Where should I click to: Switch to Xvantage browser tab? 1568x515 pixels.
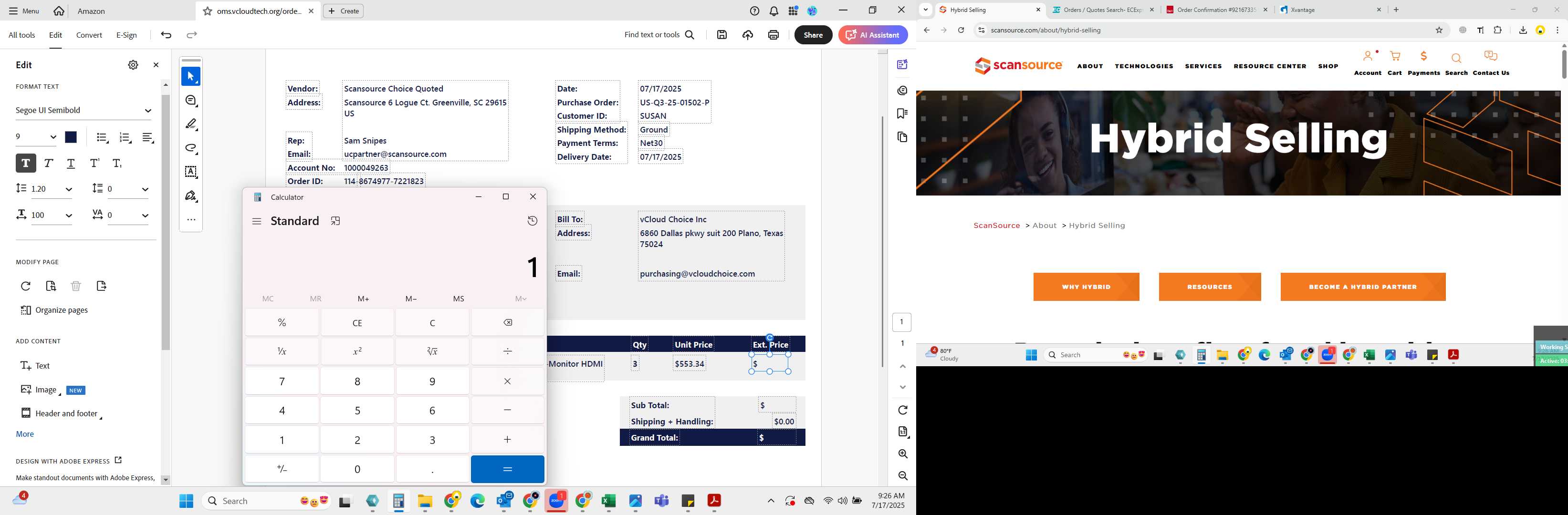1329,10
